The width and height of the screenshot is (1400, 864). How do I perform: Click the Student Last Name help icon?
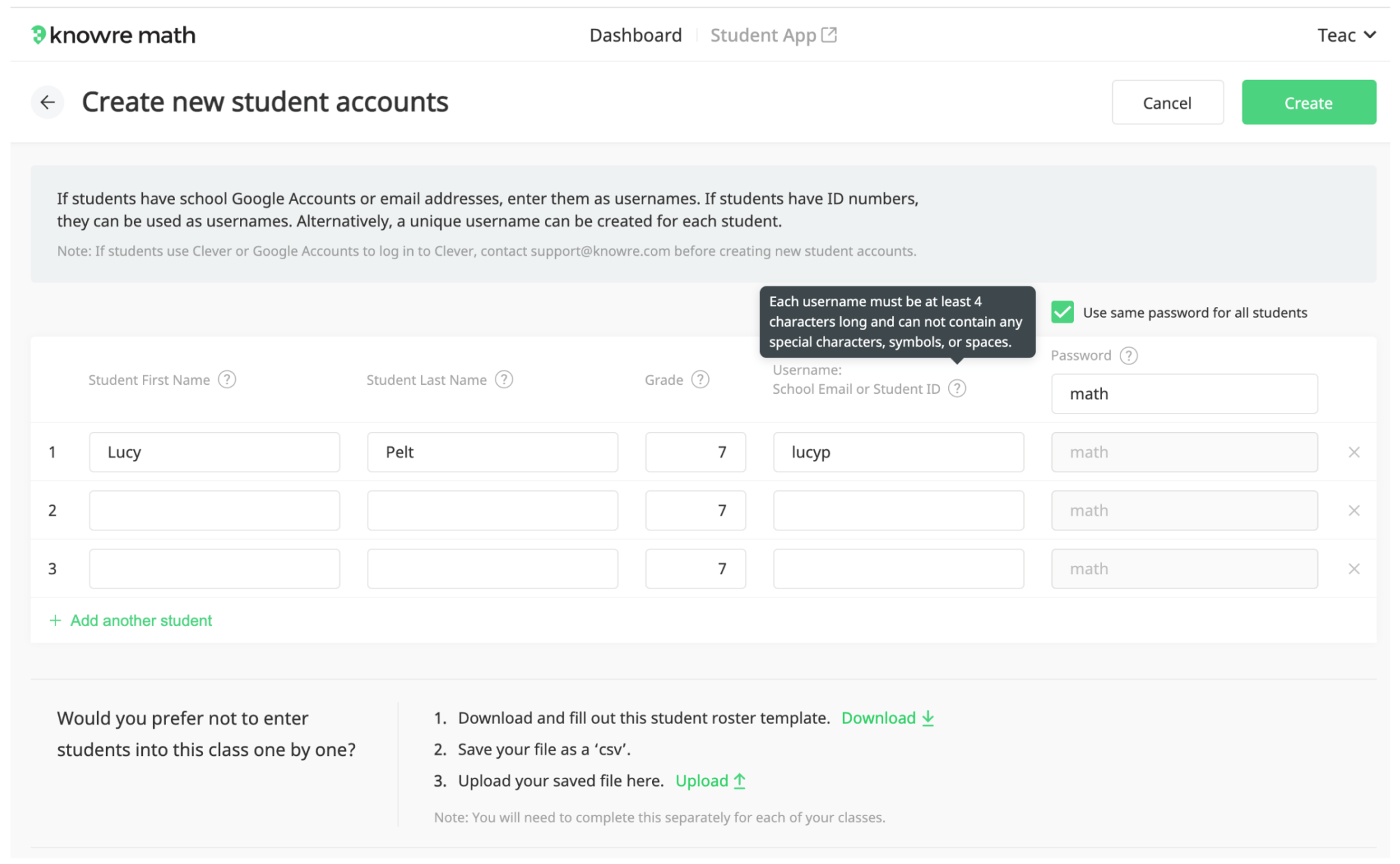coord(504,379)
